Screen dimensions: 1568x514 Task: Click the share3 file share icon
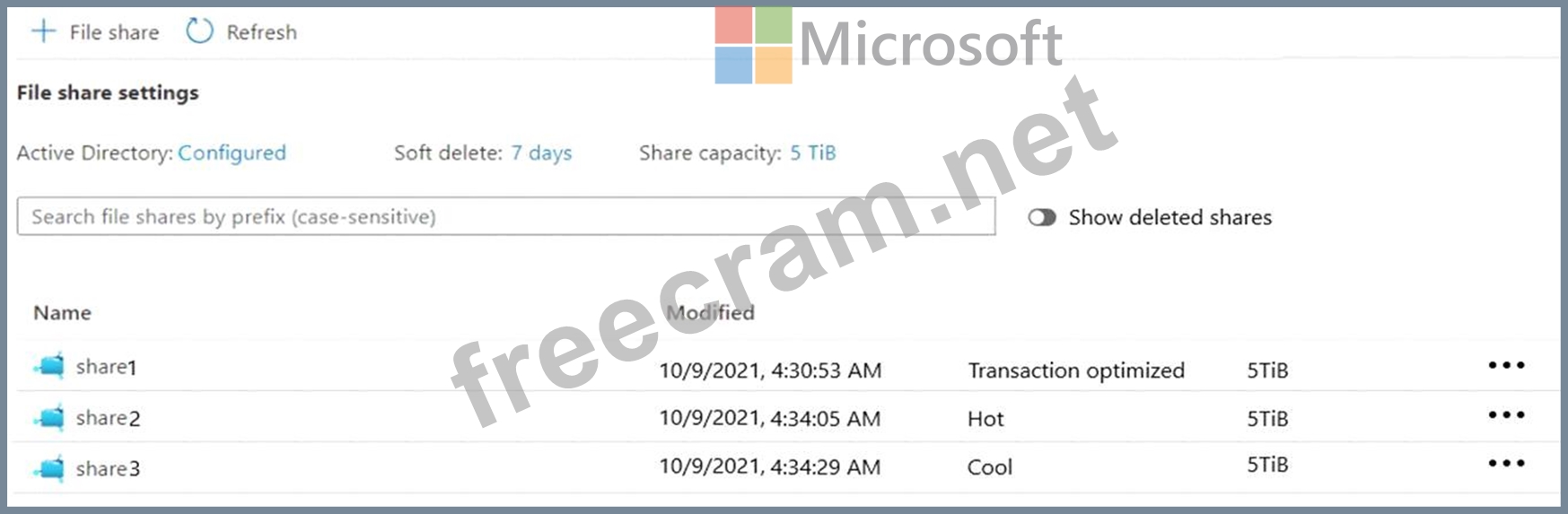tap(50, 468)
